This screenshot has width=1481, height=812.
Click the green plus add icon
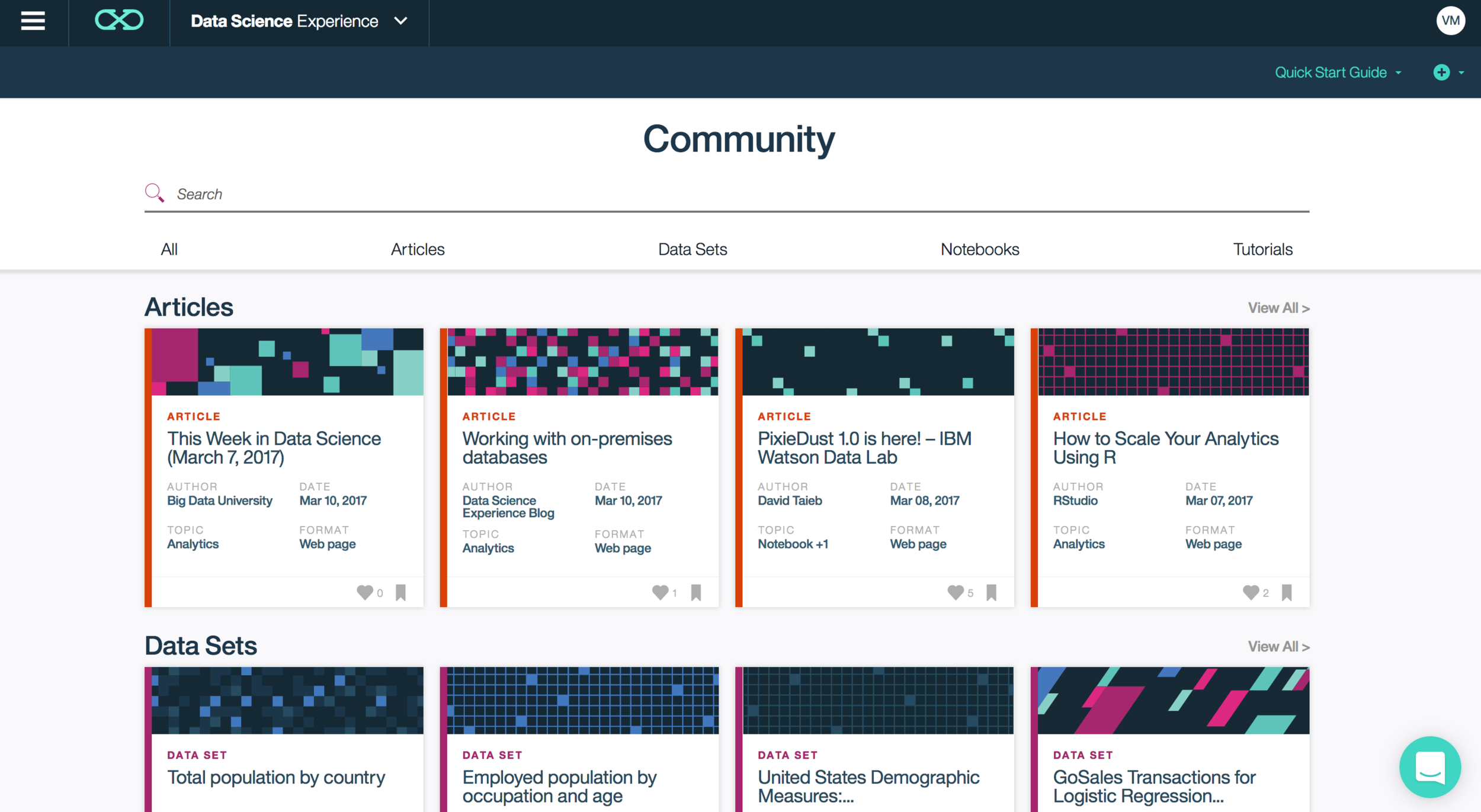1441,72
